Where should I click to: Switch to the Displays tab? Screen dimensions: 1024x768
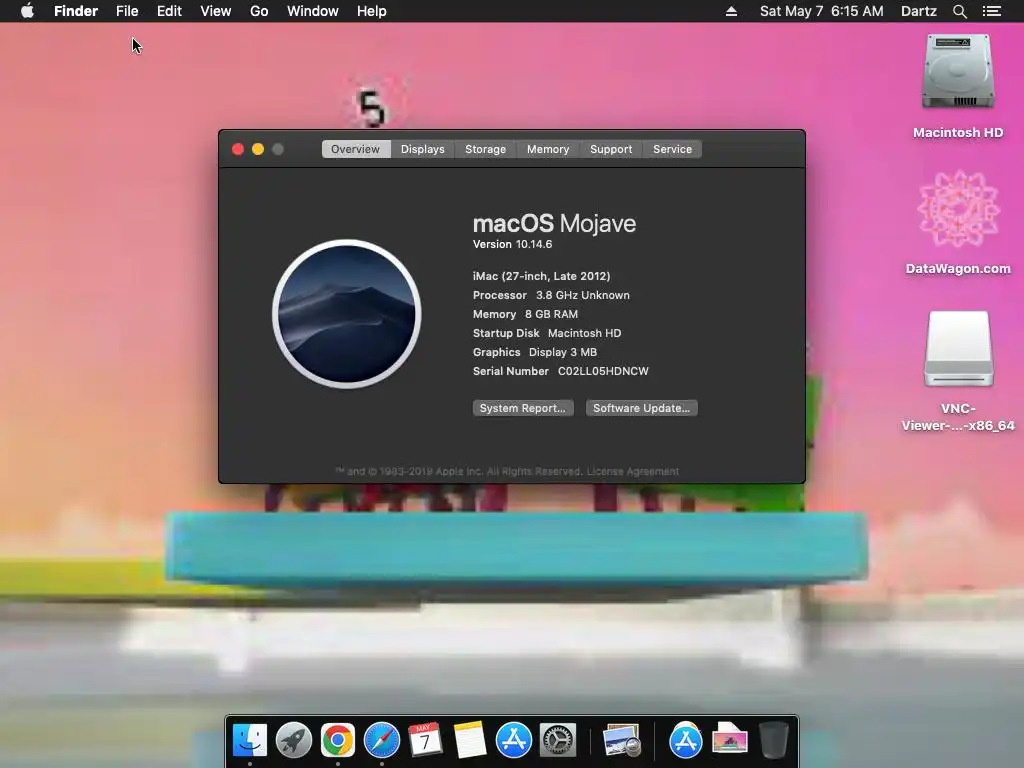(x=423, y=149)
